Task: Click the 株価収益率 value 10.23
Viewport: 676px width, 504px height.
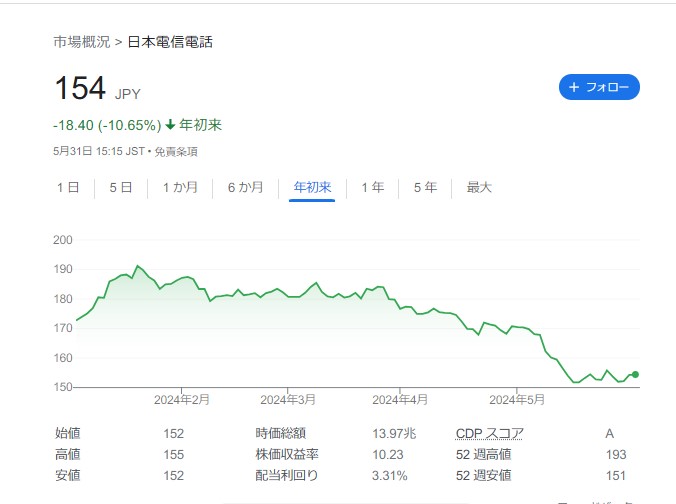Action: [x=388, y=454]
